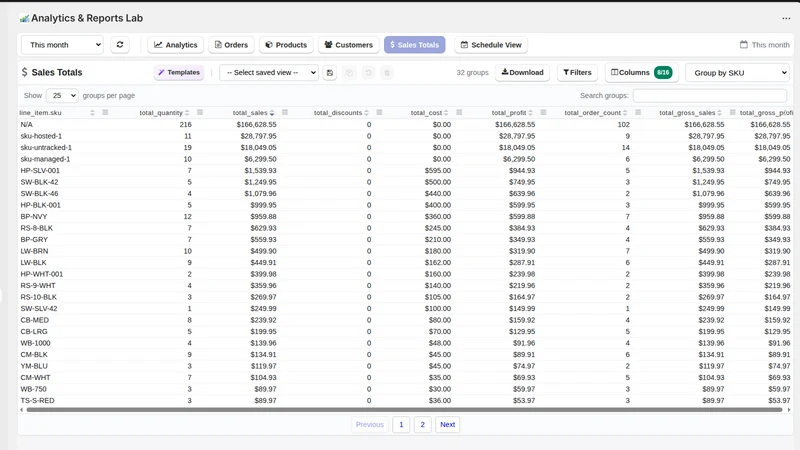
Task: Open the total_order_count column menu icon
Action: point(638,112)
